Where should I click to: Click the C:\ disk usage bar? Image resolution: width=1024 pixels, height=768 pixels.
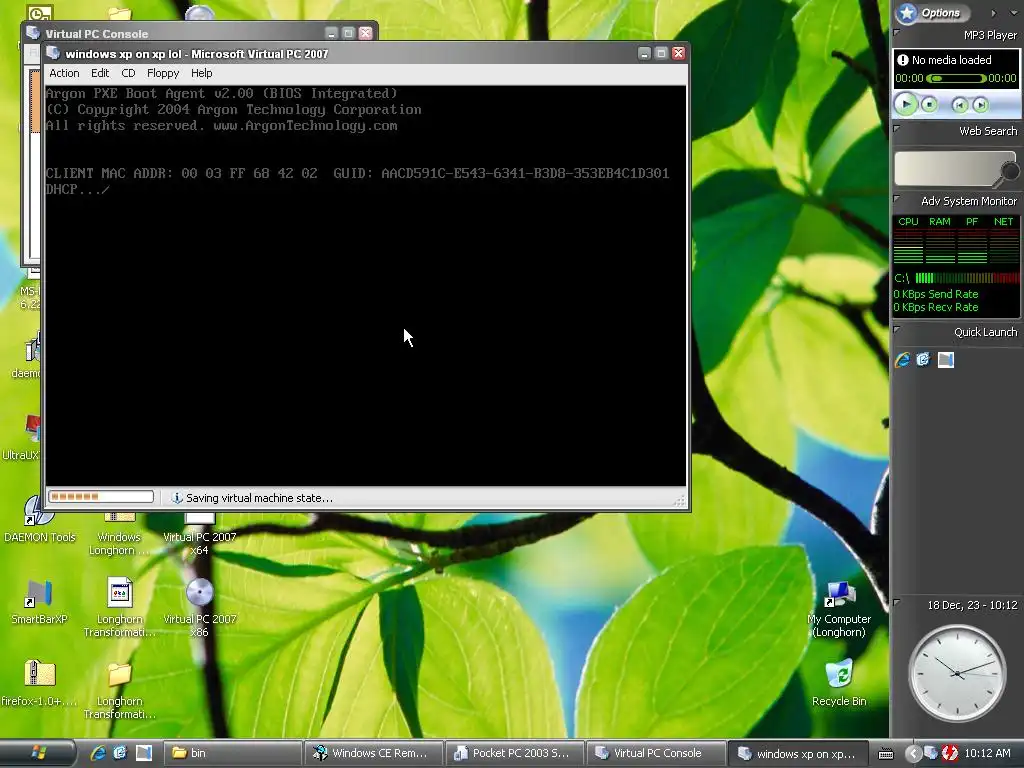(967, 278)
